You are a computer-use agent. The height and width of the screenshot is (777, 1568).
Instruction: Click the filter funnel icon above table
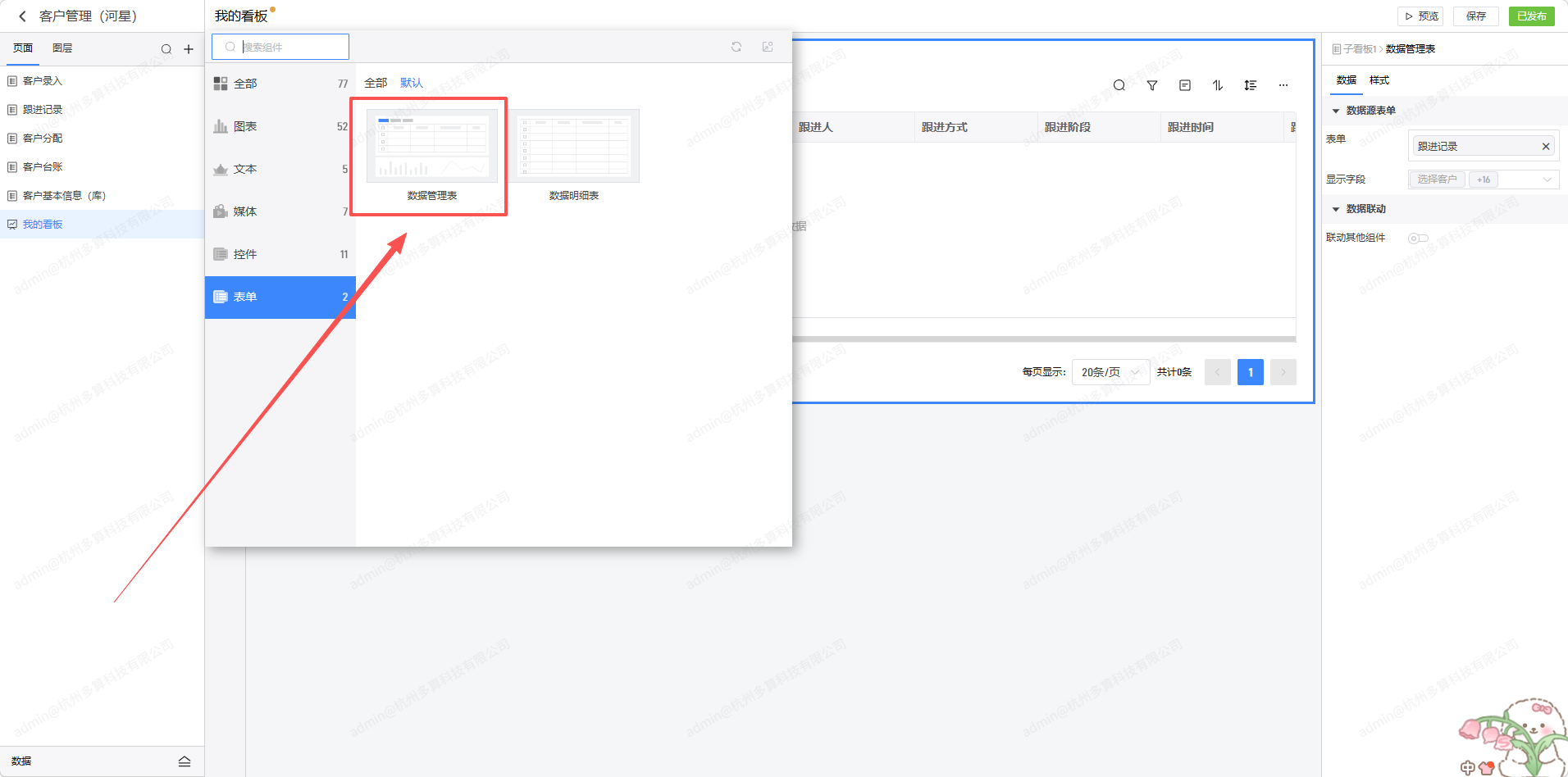(x=1152, y=85)
